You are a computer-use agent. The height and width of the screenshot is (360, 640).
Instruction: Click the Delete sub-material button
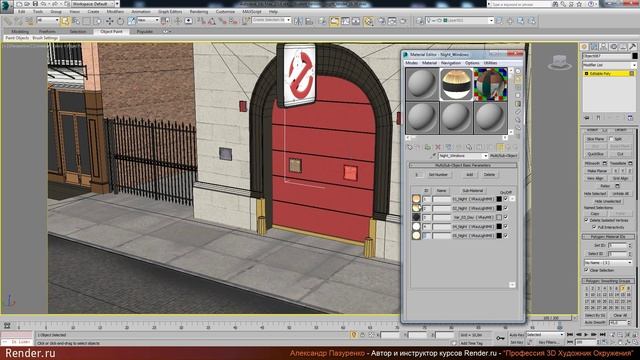(489, 175)
